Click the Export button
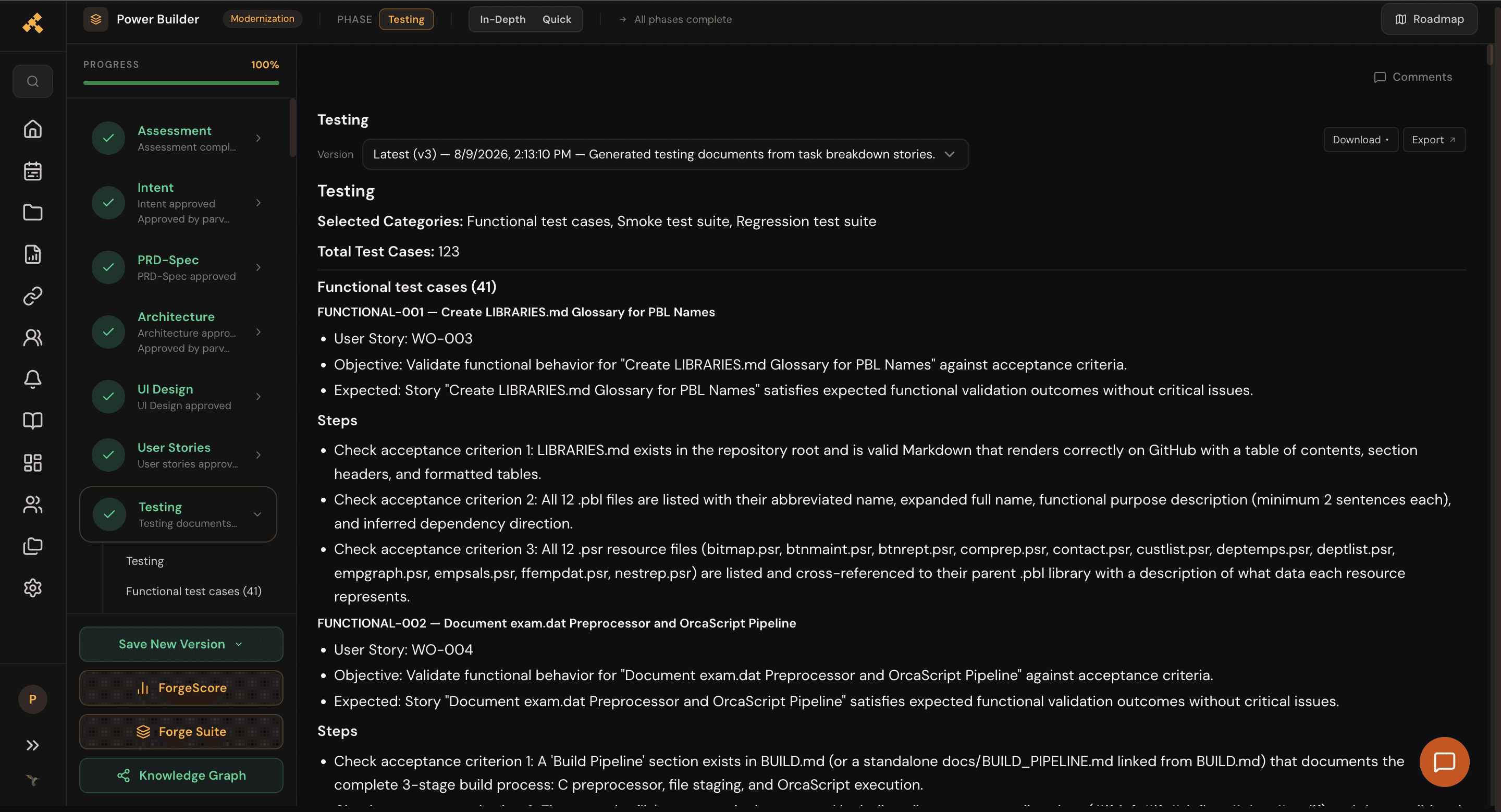Screen dimensions: 1501x812 pyautogui.click(x=1434, y=140)
